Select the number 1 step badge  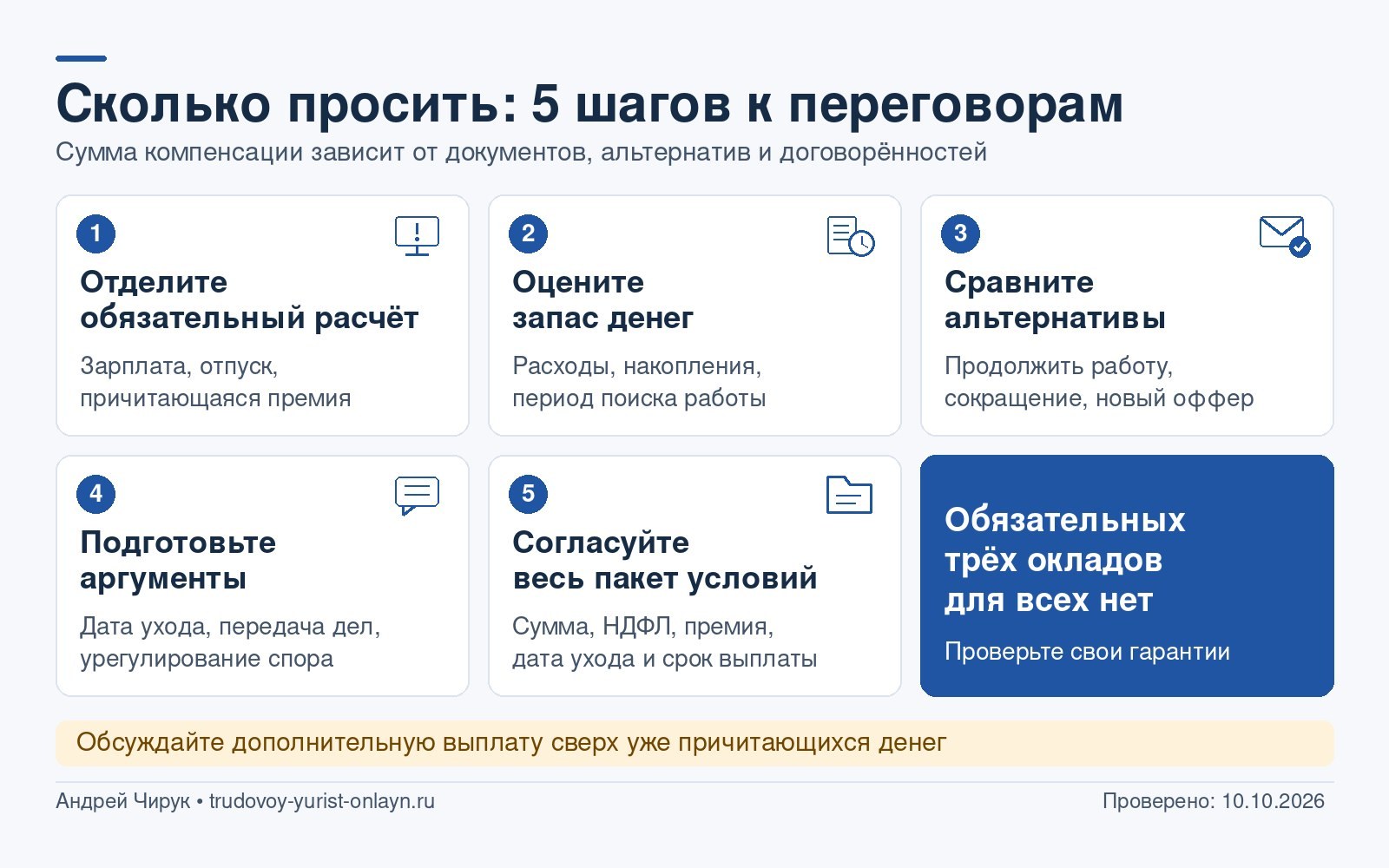(95, 233)
